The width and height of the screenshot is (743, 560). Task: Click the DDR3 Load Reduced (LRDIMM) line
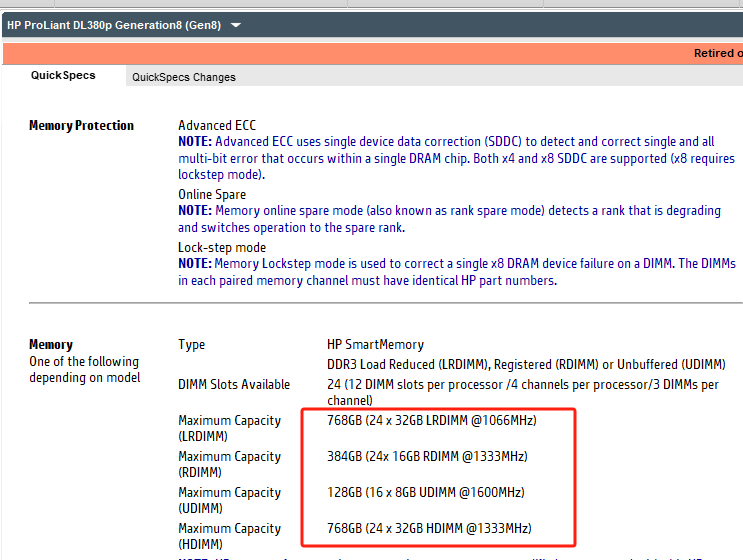coord(526,364)
